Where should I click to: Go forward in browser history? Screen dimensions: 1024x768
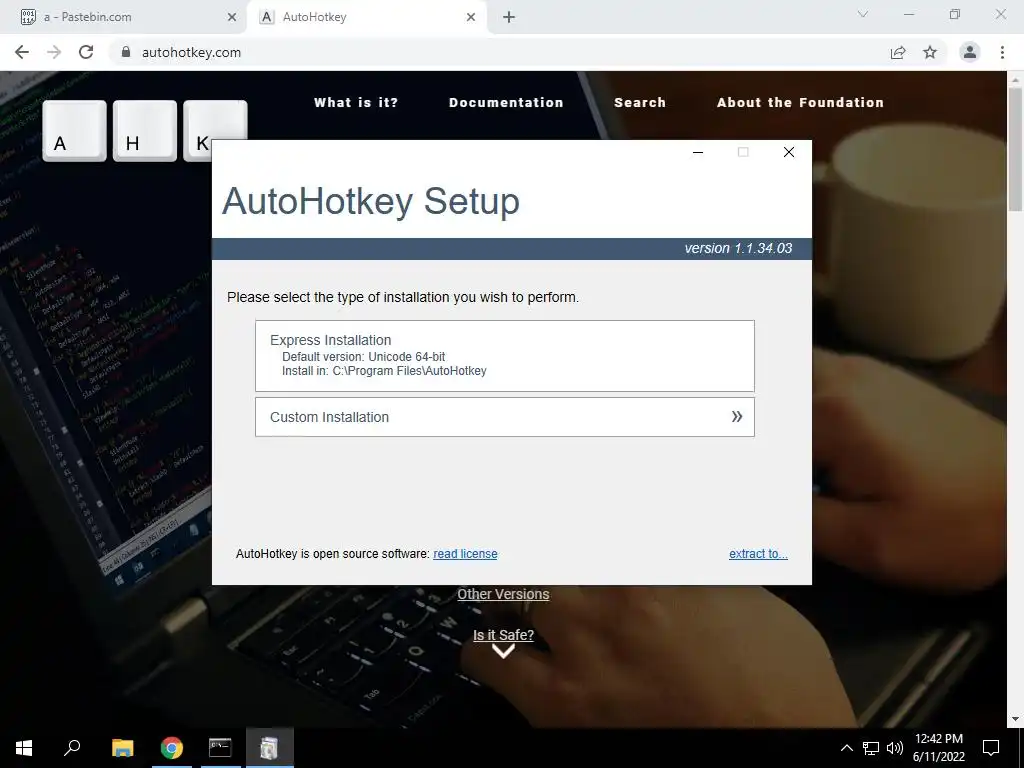54,52
